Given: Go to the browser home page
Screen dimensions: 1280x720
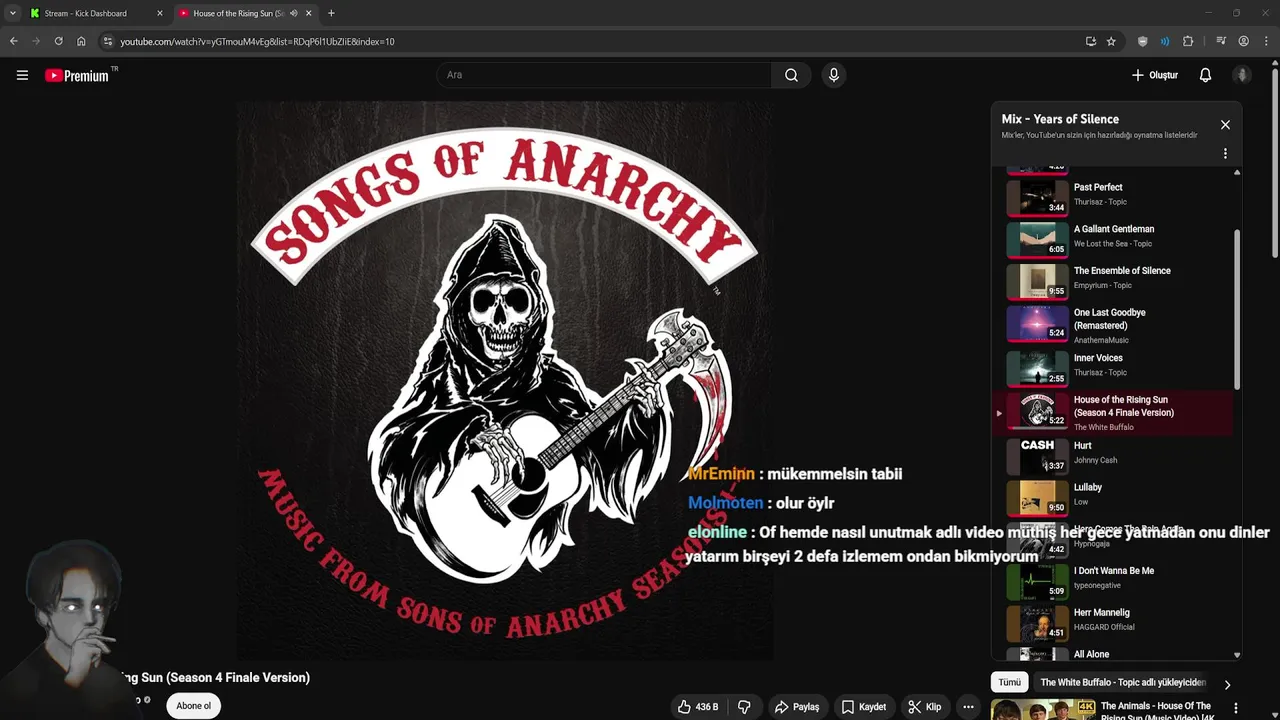Looking at the screenshot, I should coord(81,41).
